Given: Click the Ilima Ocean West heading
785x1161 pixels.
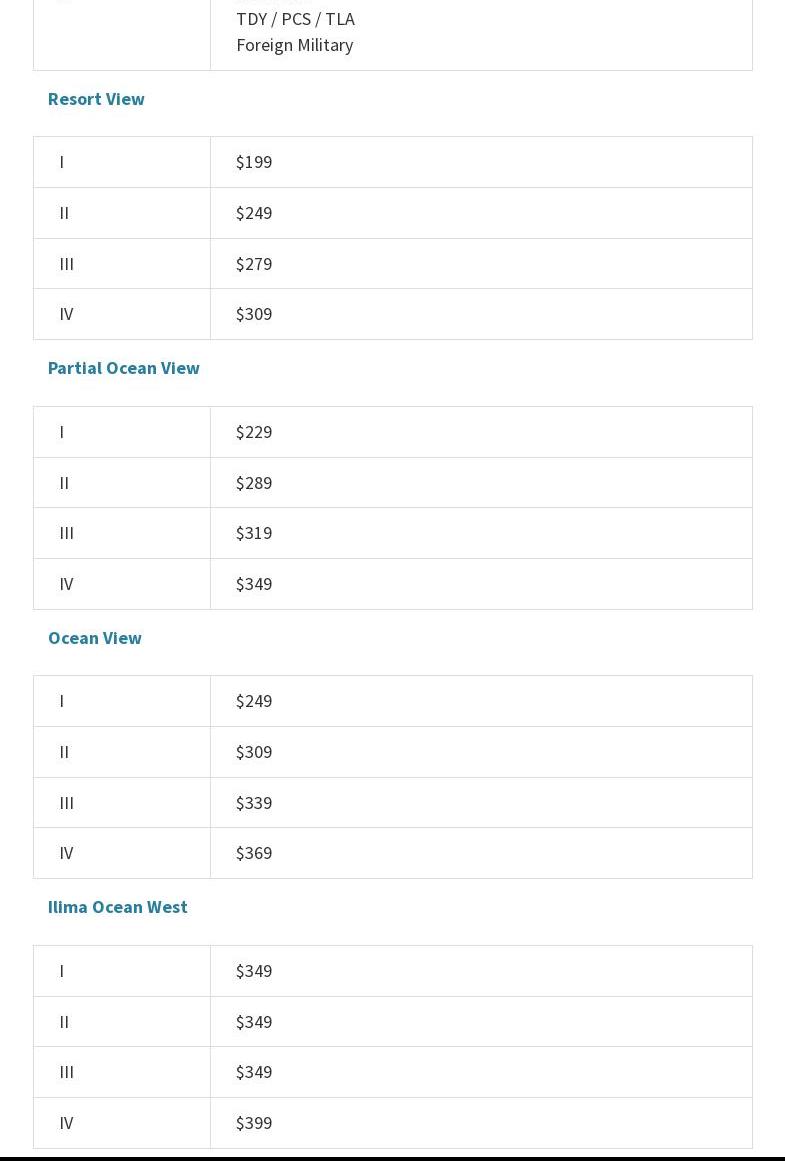Looking at the screenshot, I should [117, 907].
